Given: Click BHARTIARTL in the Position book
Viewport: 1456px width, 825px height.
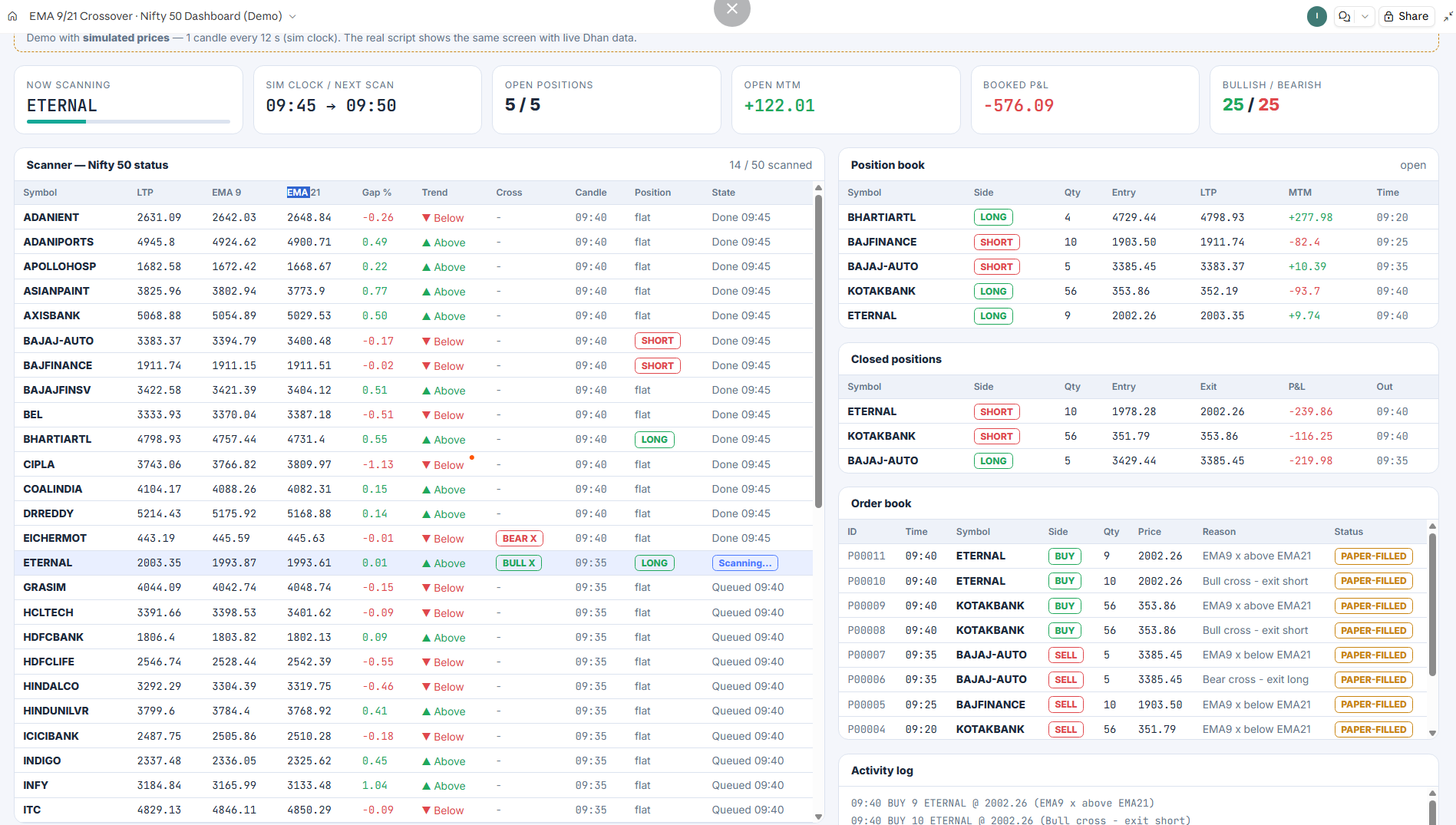Looking at the screenshot, I should coord(882,217).
